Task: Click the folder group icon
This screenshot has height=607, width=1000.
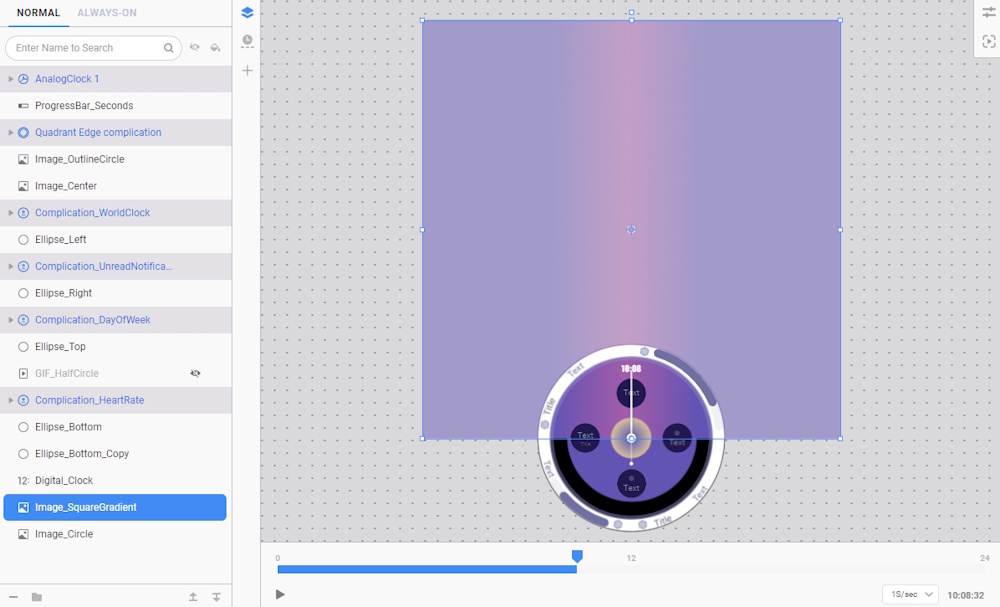Action: point(37,597)
